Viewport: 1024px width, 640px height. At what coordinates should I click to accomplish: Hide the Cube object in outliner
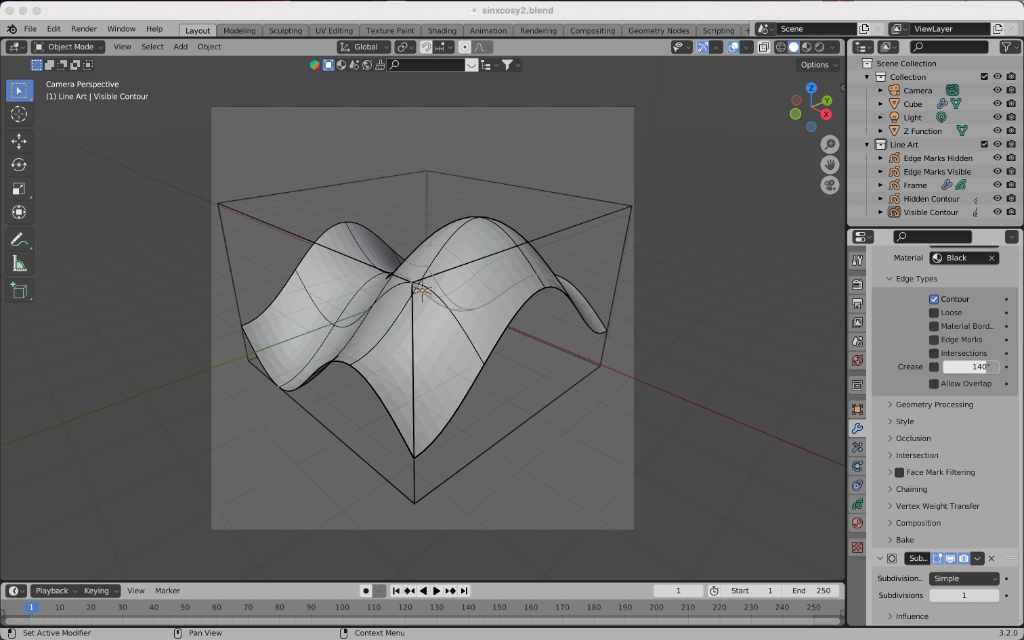997,104
